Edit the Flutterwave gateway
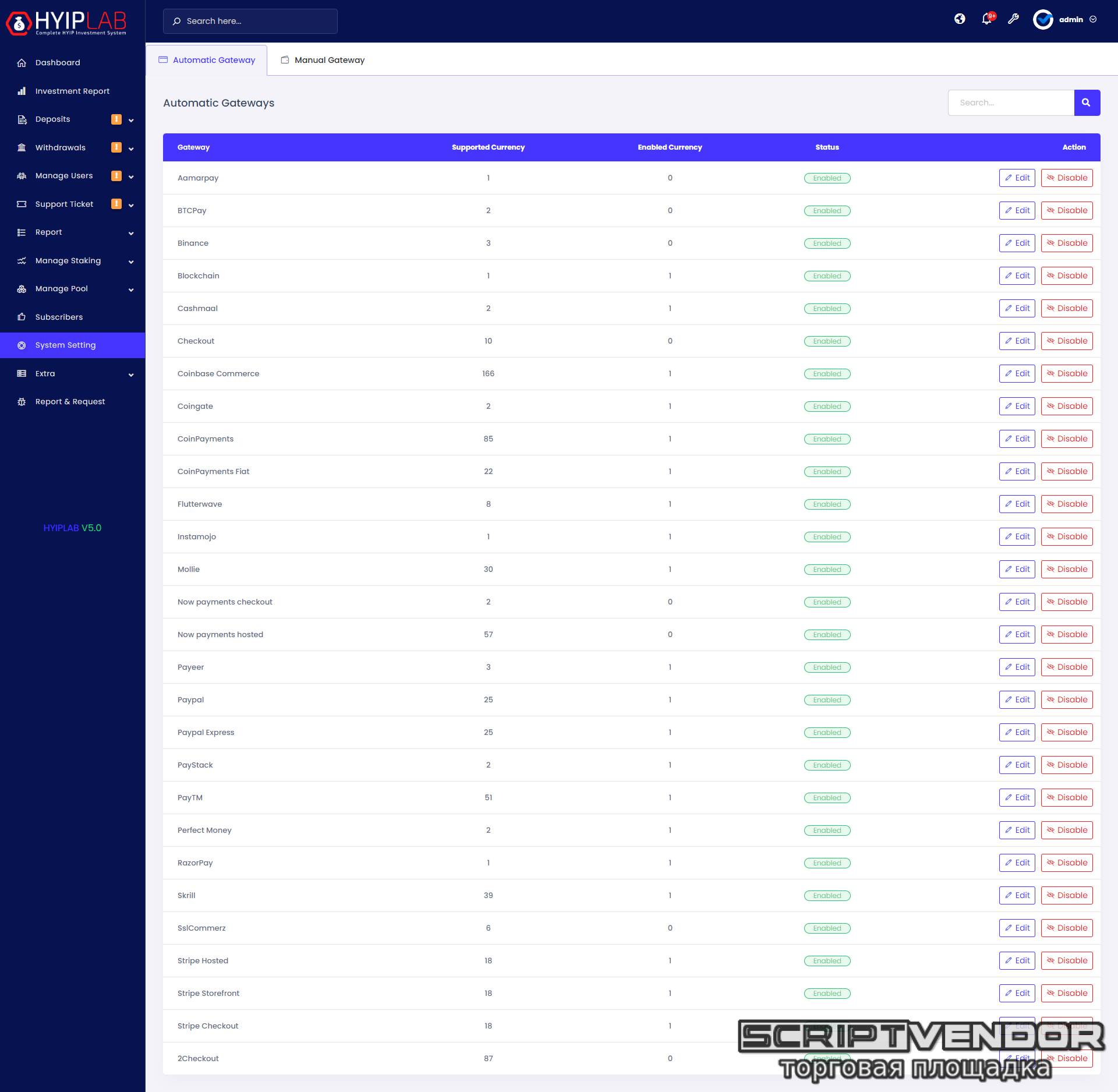 [1017, 504]
